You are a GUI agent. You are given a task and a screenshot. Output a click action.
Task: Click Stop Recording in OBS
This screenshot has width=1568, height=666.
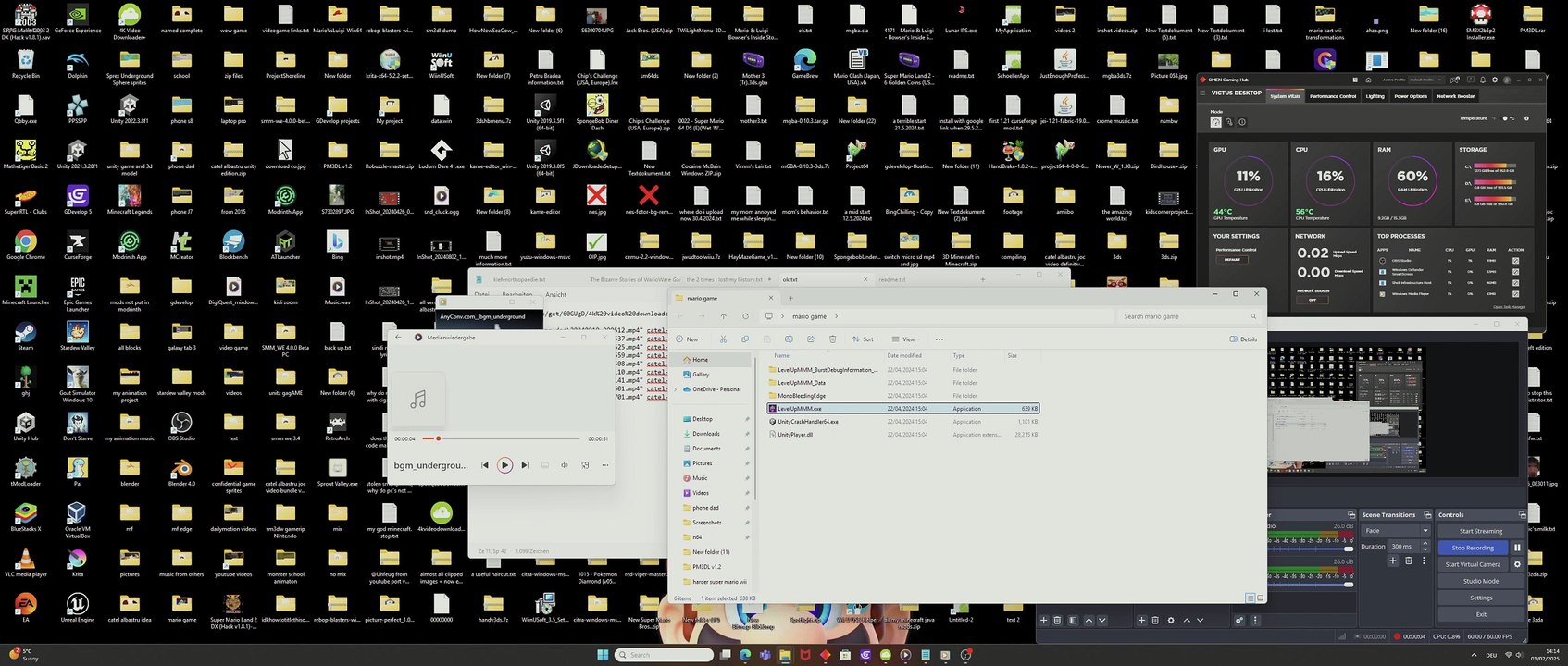1473,548
